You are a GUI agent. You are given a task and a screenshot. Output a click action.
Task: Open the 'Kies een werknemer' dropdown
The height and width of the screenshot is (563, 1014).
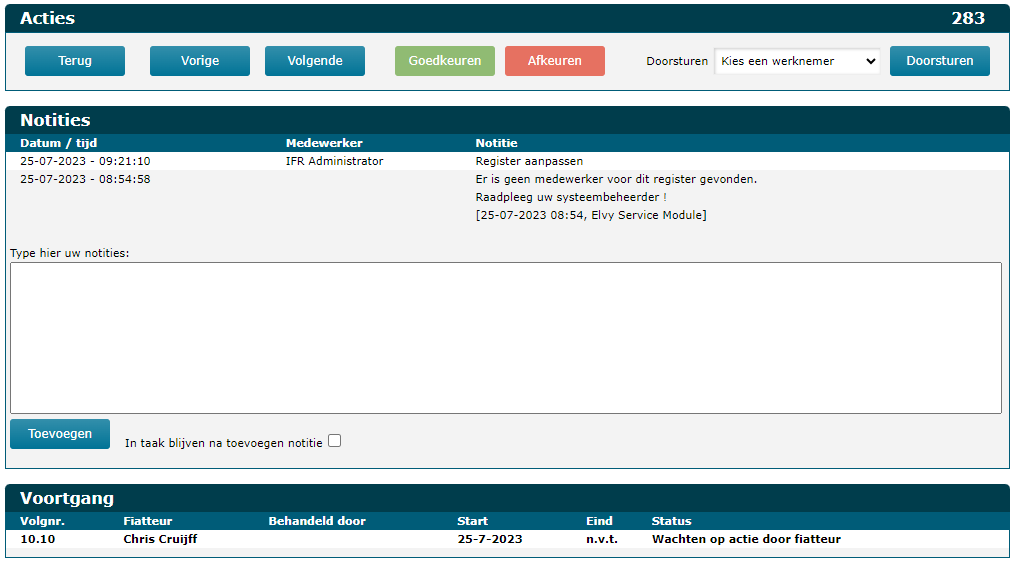pyautogui.click(x=797, y=61)
